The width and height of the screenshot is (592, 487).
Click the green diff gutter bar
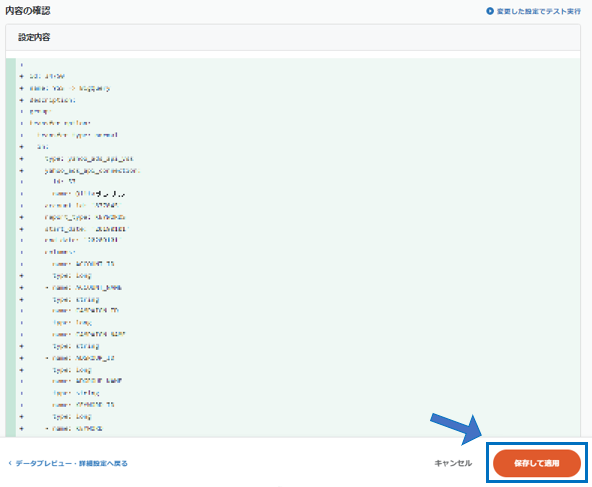pos(11,247)
